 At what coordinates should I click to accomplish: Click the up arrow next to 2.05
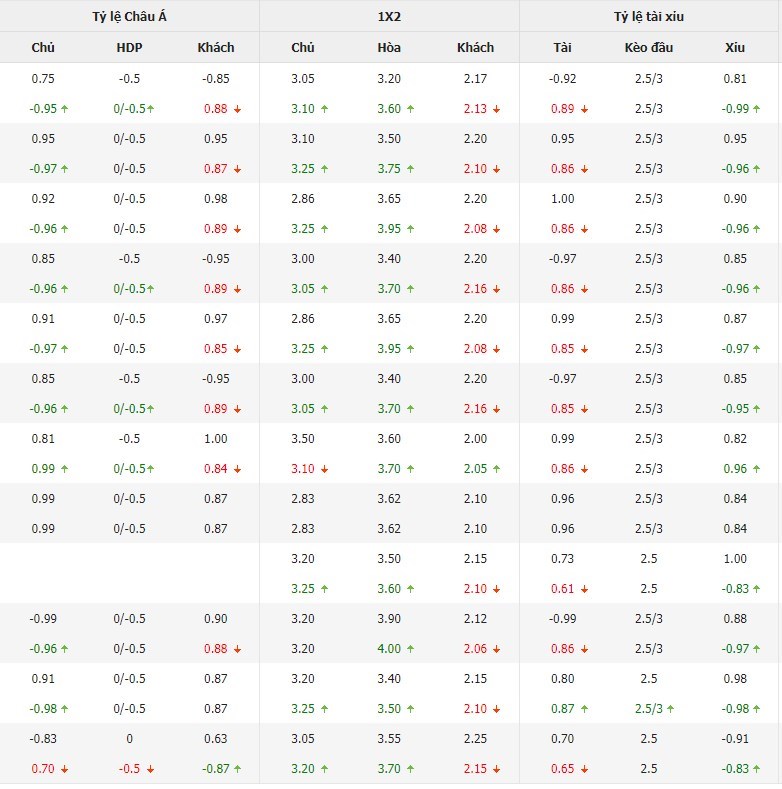497,469
